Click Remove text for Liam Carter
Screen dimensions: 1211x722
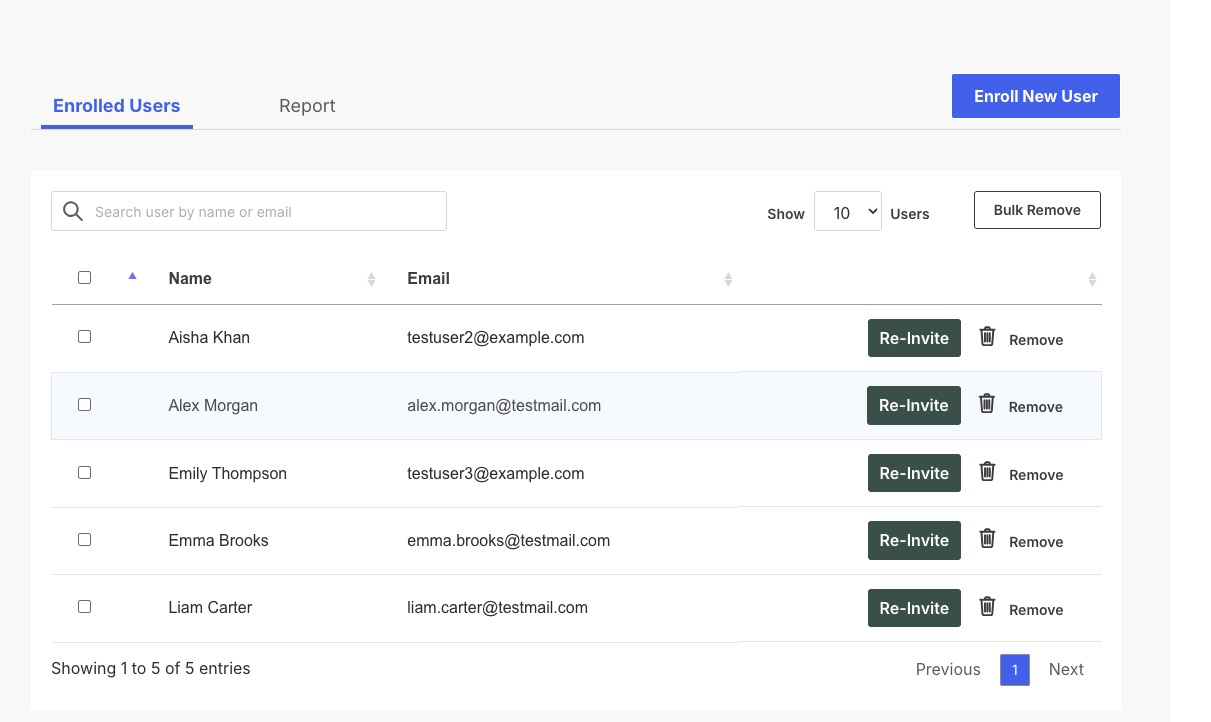click(1036, 610)
